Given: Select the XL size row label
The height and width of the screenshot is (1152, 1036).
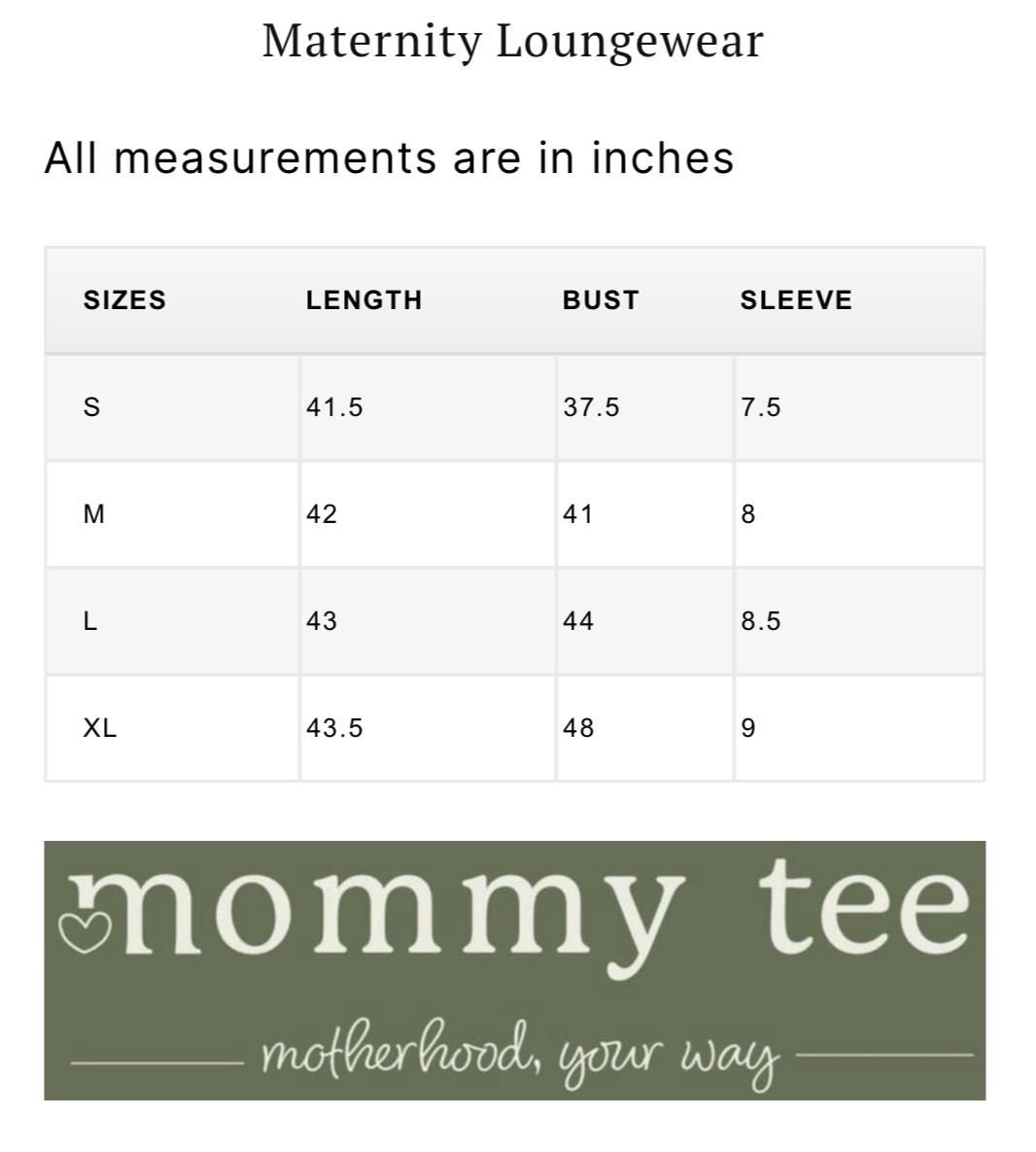Looking at the screenshot, I should pos(100,728).
